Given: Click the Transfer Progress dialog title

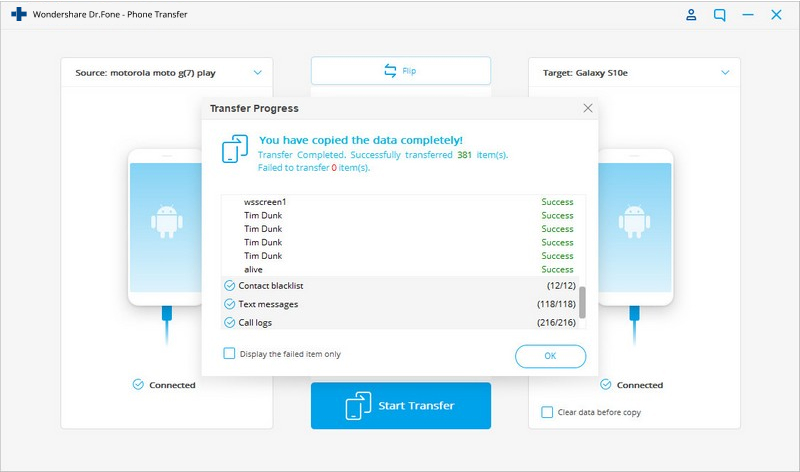Looking at the screenshot, I should coord(254,108).
